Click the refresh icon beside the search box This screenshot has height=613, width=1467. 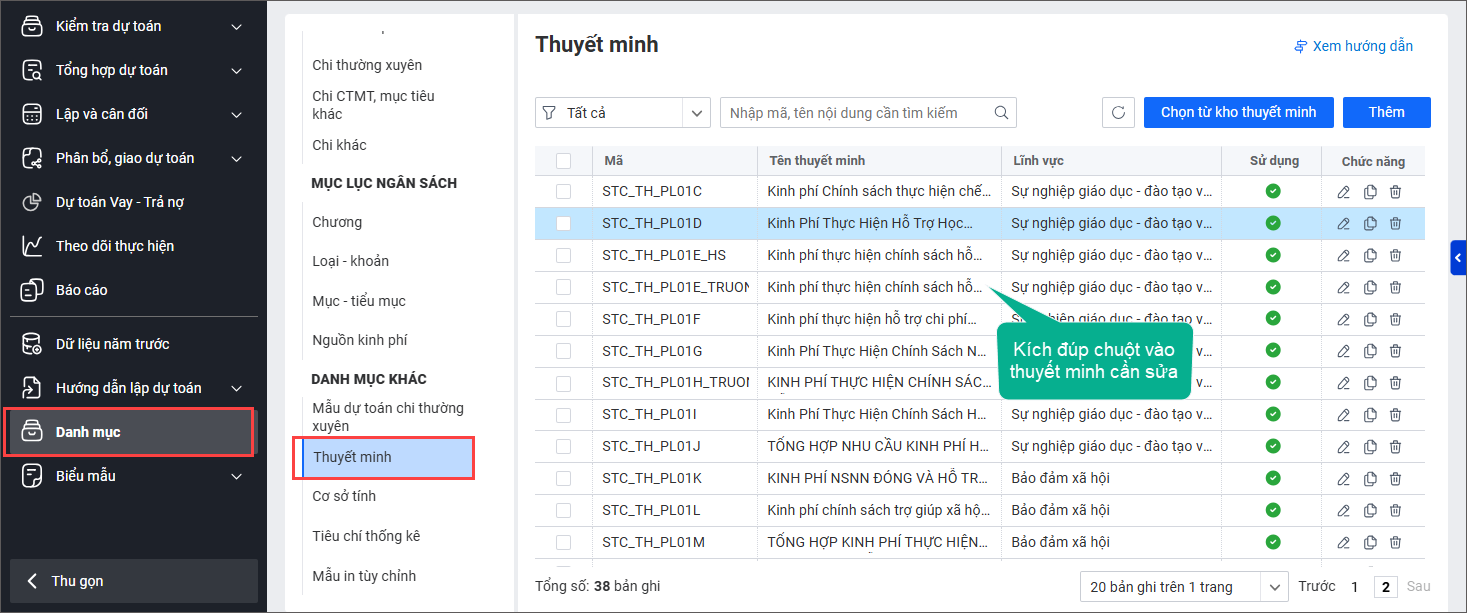pos(1118,113)
